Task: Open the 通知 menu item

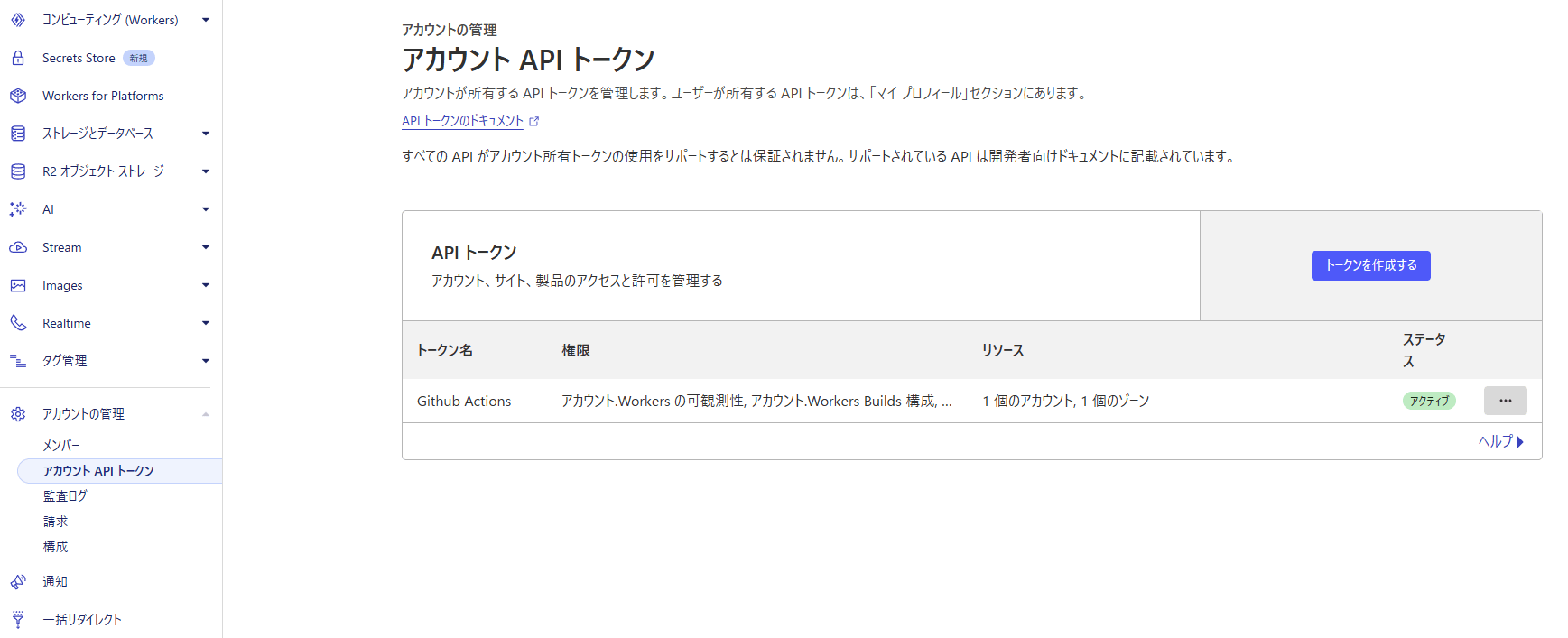Action: tap(55, 582)
